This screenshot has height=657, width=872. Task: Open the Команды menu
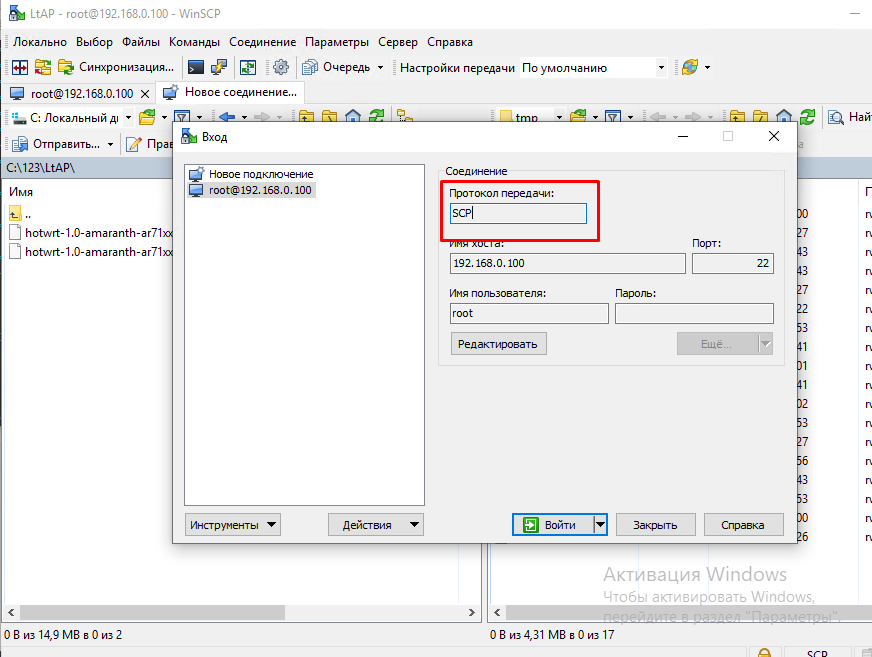click(x=194, y=42)
